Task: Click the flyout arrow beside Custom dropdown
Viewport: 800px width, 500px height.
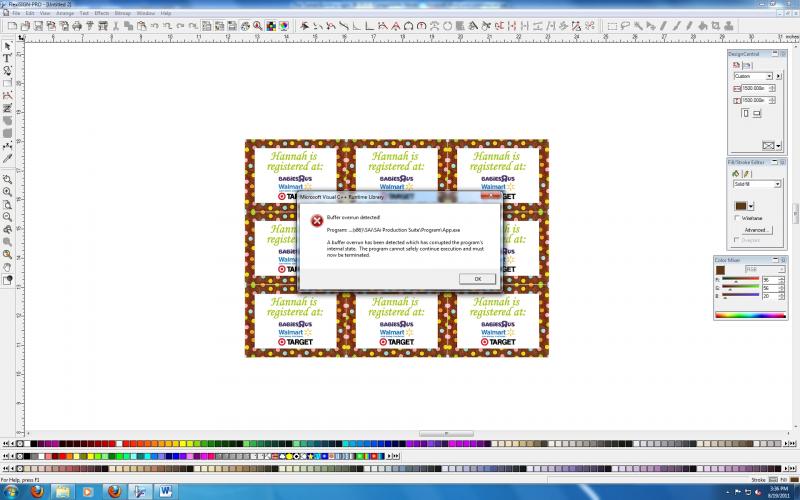Action: 779,76
